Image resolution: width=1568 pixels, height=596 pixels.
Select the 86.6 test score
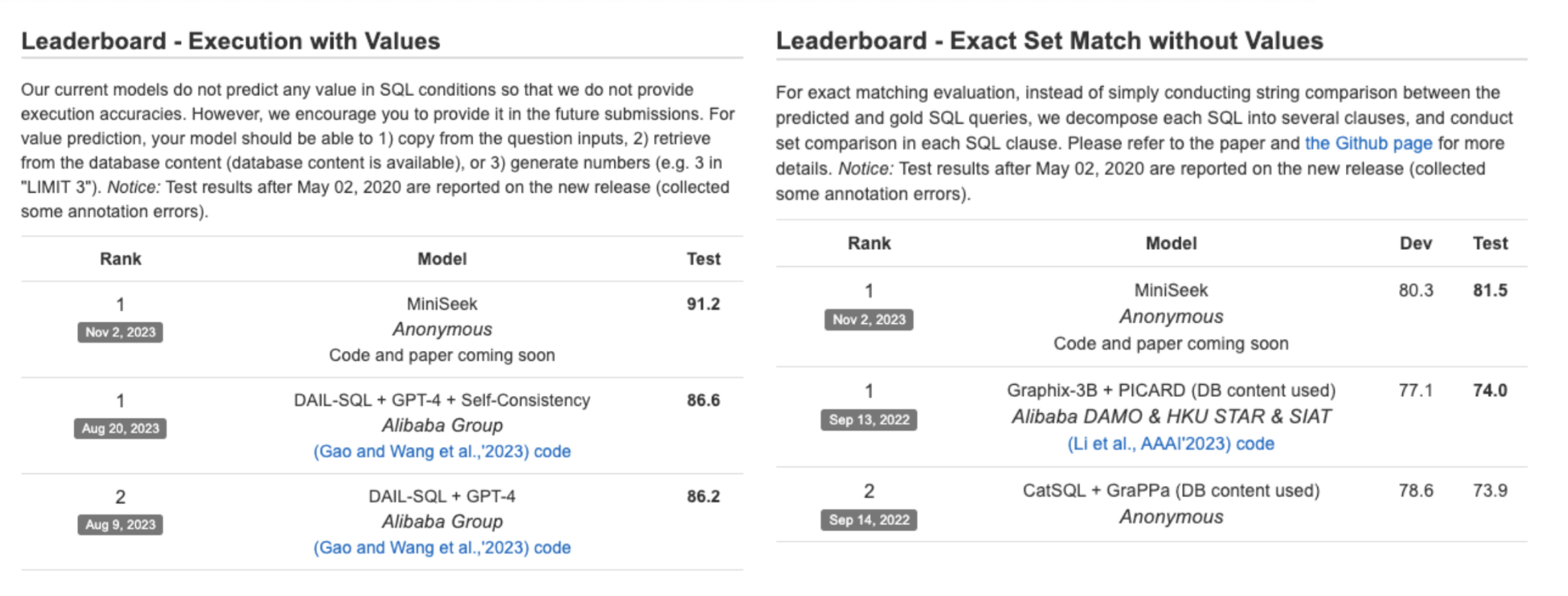click(702, 400)
